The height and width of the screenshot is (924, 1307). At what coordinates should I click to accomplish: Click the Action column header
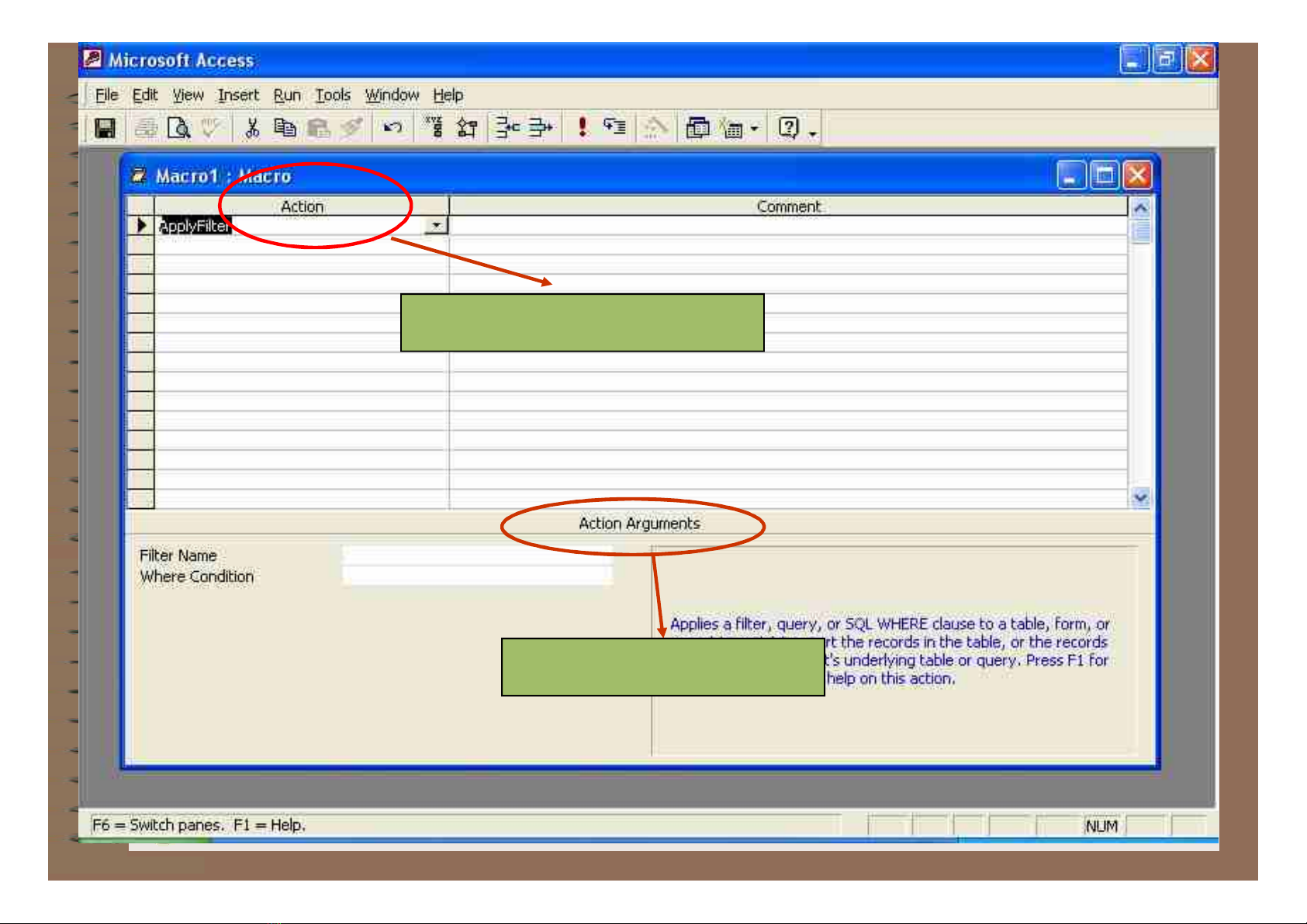pyautogui.click(x=302, y=206)
